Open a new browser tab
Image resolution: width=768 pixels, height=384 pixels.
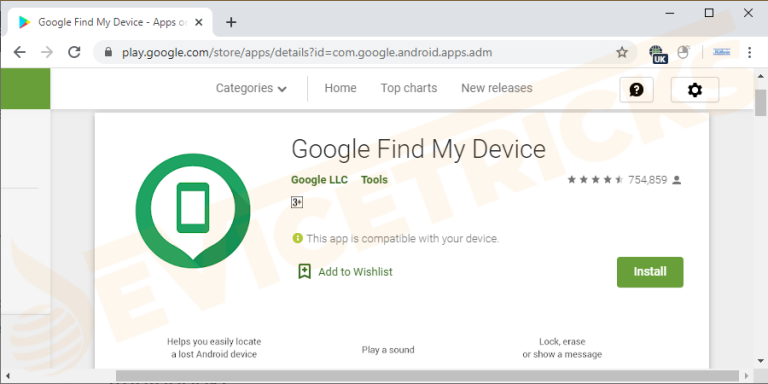tap(231, 22)
